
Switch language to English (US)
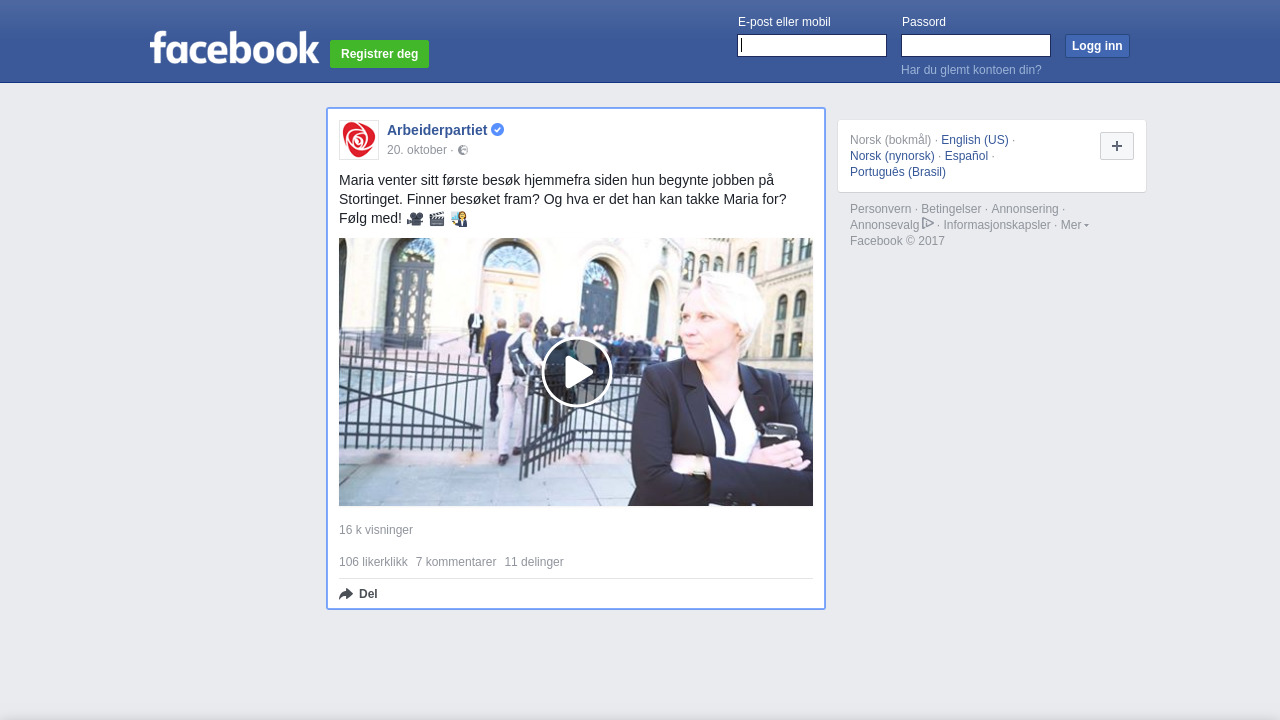975,140
